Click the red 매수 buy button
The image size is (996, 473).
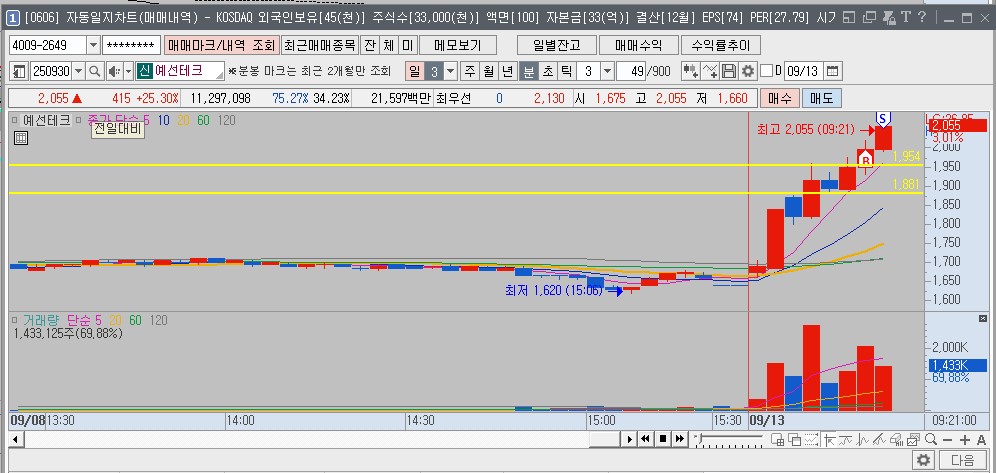pos(780,98)
